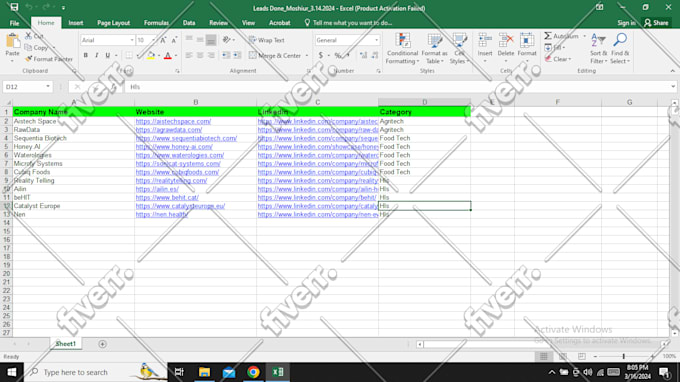Open Find & Select magnifier
Image resolution: width=680 pixels, height=382 pixels.
(x=620, y=49)
